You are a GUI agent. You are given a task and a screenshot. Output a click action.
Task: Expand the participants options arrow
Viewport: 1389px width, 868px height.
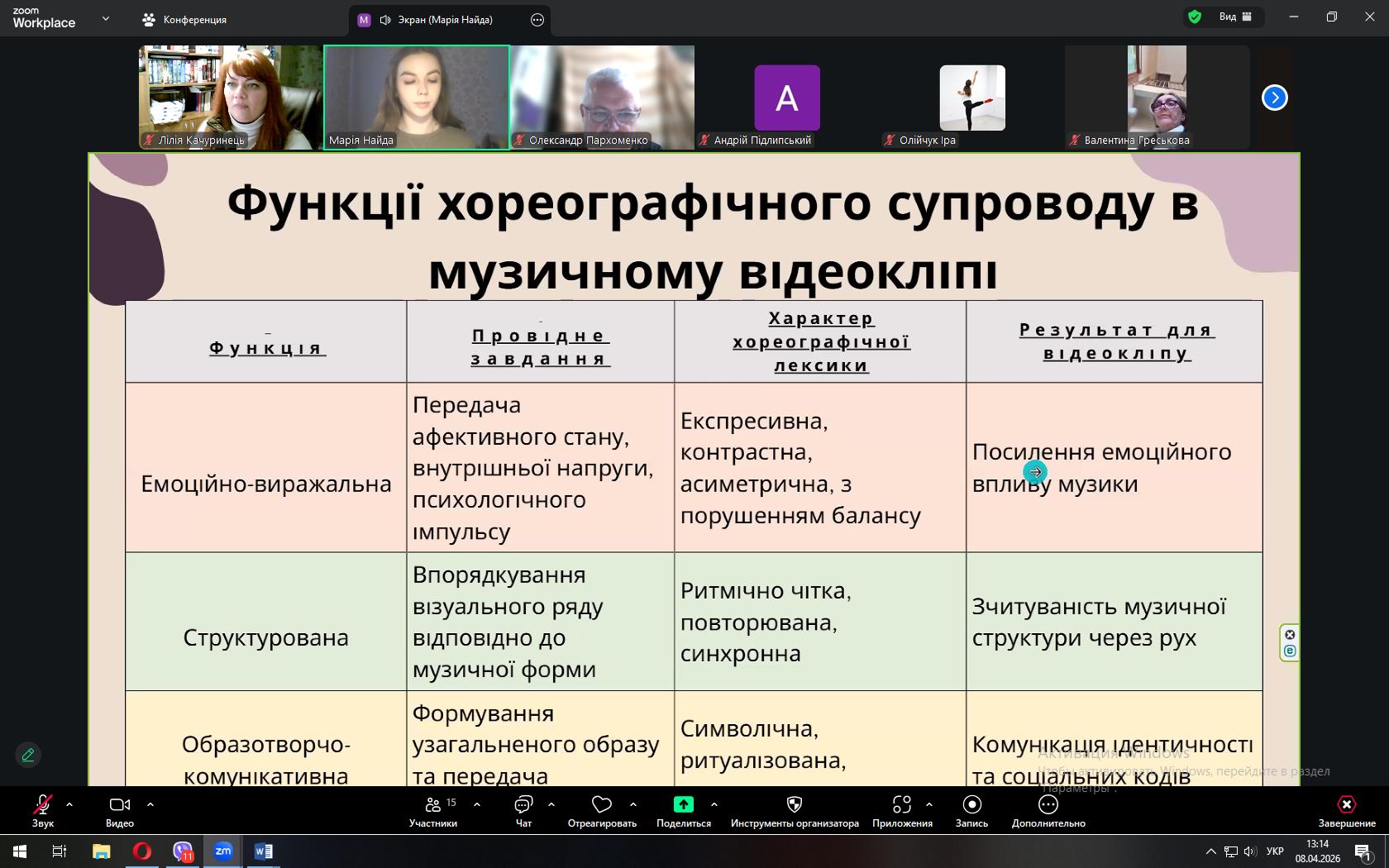pyautogui.click(x=477, y=804)
